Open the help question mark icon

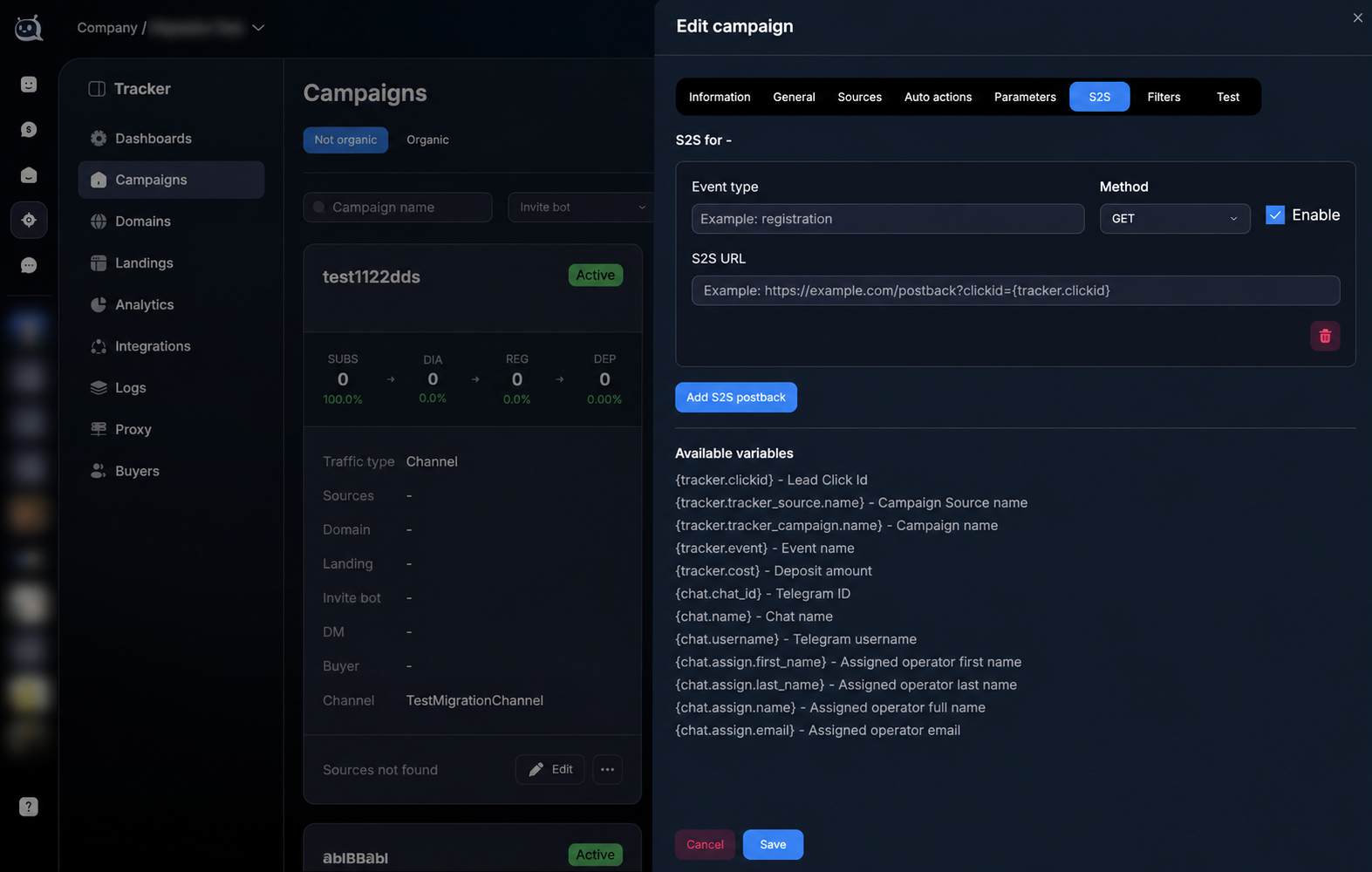(29, 807)
